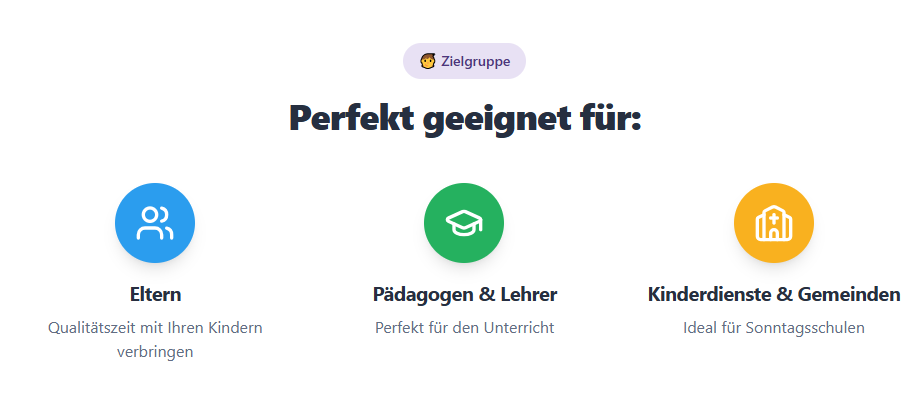
Task: Click the 'Perfekt geeignet für:' heading
Action: click(x=464, y=118)
